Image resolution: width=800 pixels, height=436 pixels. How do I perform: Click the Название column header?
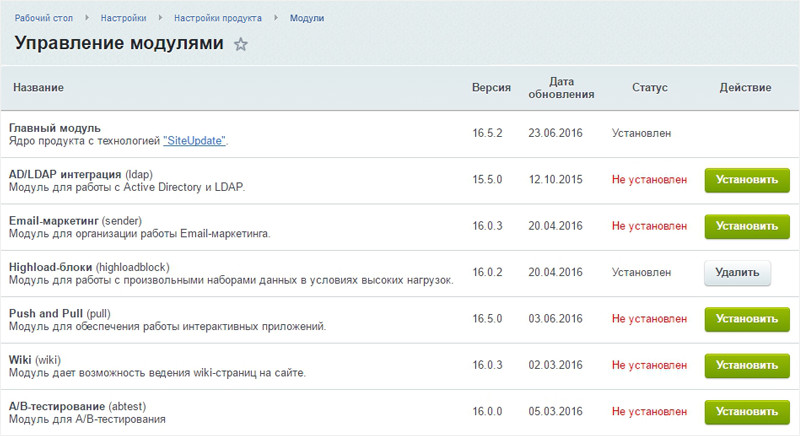tap(38, 88)
